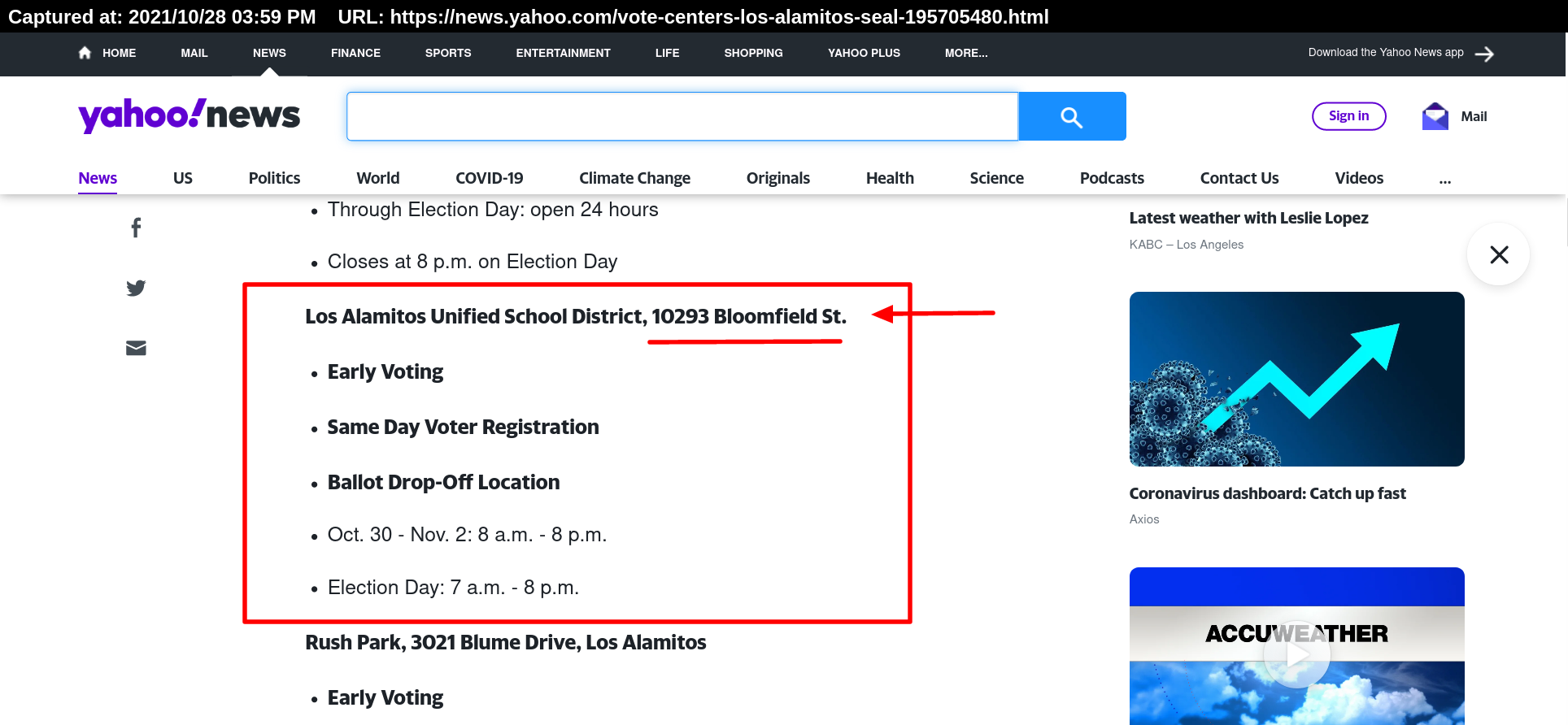Click HOME text in top bar
Image resolution: width=1568 pixels, height=725 pixels.
coord(119,53)
